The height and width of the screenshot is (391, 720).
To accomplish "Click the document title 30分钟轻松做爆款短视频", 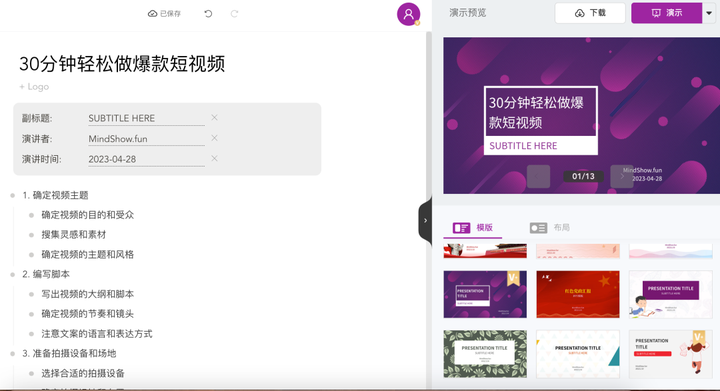I will click(x=122, y=64).
